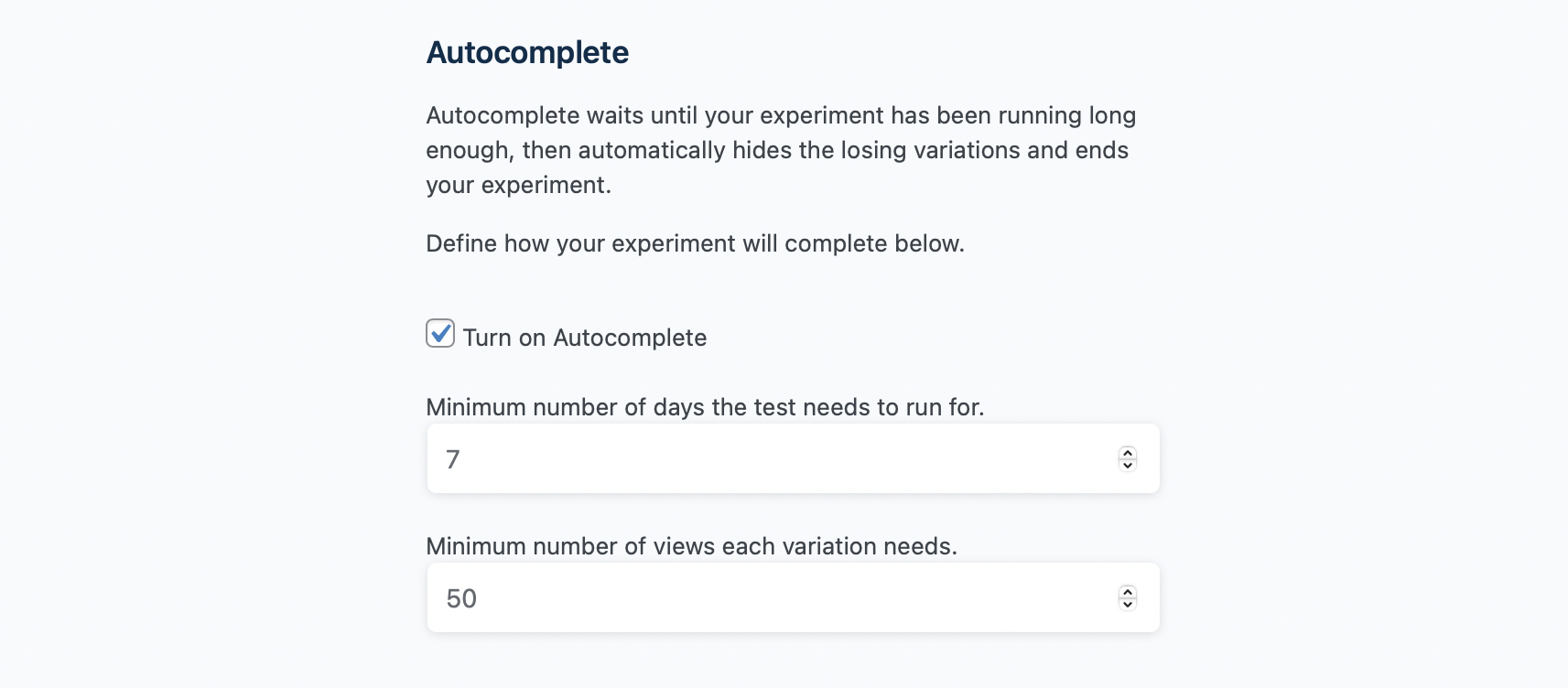The image size is (1568, 688).
Task: Increase minimum days with the up arrow
Action: pos(1128,452)
